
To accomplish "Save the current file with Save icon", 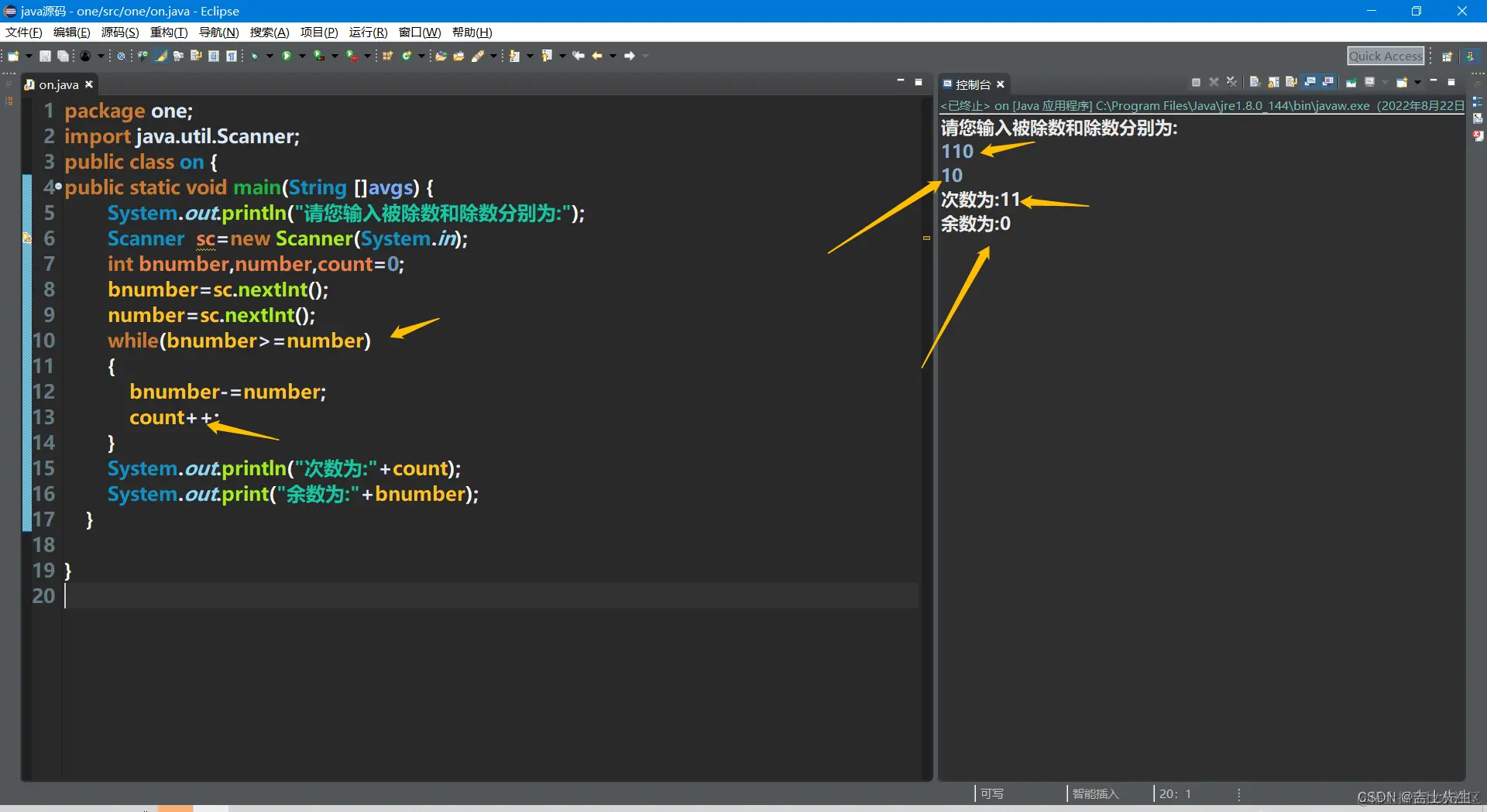I will tap(46, 56).
